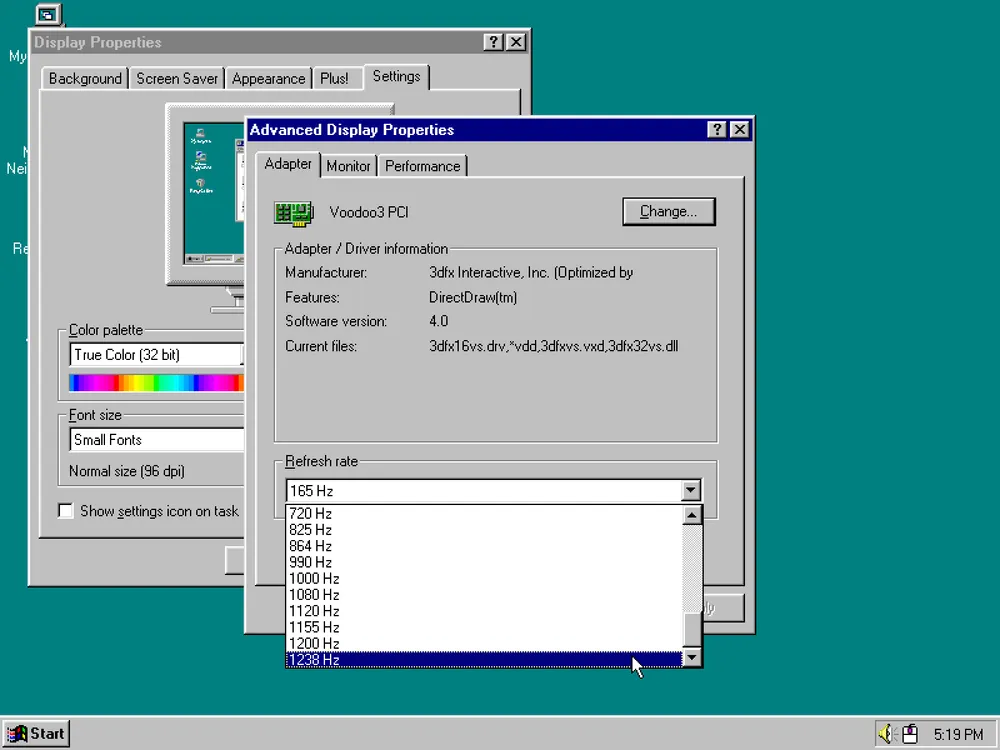Image resolution: width=1000 pixels, height=750 pixels.
Task: Click the volume speaker icon in system tray
Action: pyautogui.click(x=886, y=734)
